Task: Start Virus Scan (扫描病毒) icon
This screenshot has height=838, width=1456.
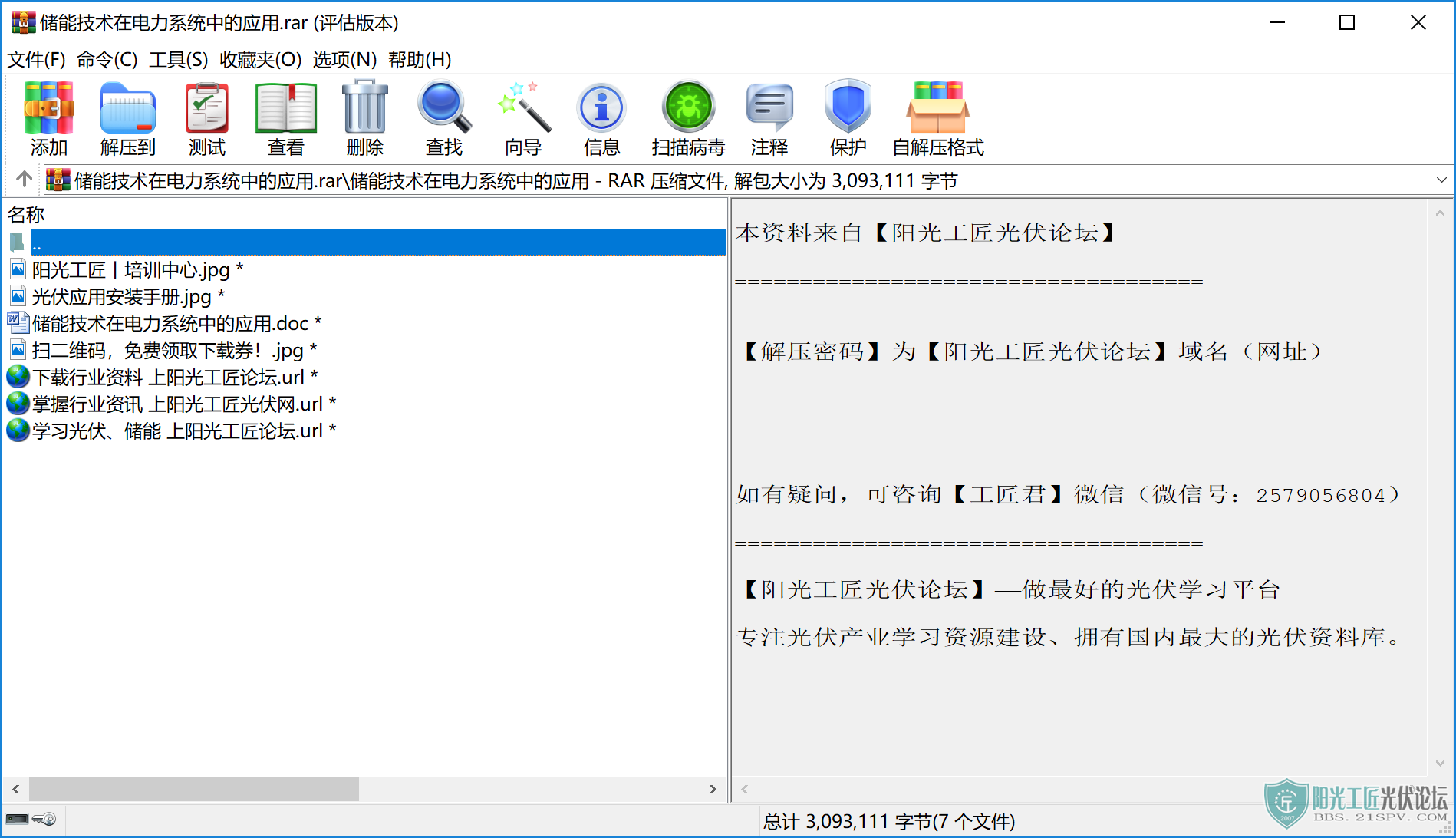Action: point(689,118)
